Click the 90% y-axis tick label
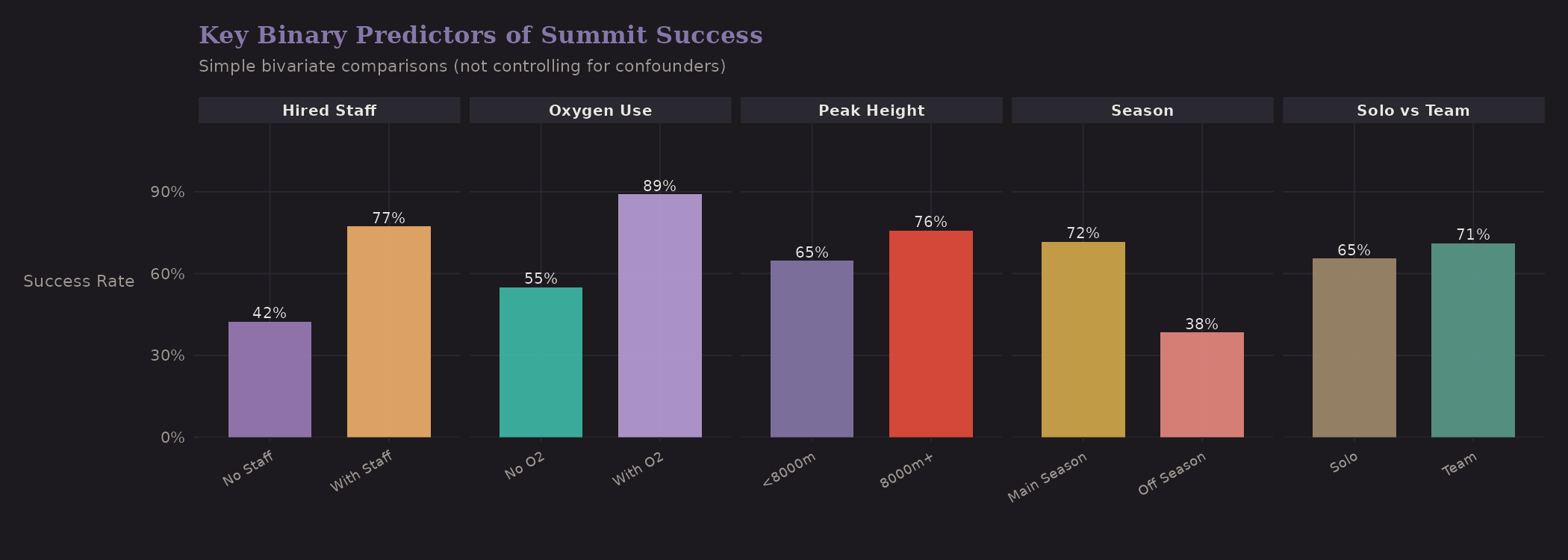The width and height of the screenshot is (1568, 560). pyautogui.click(x=167, y=192)
